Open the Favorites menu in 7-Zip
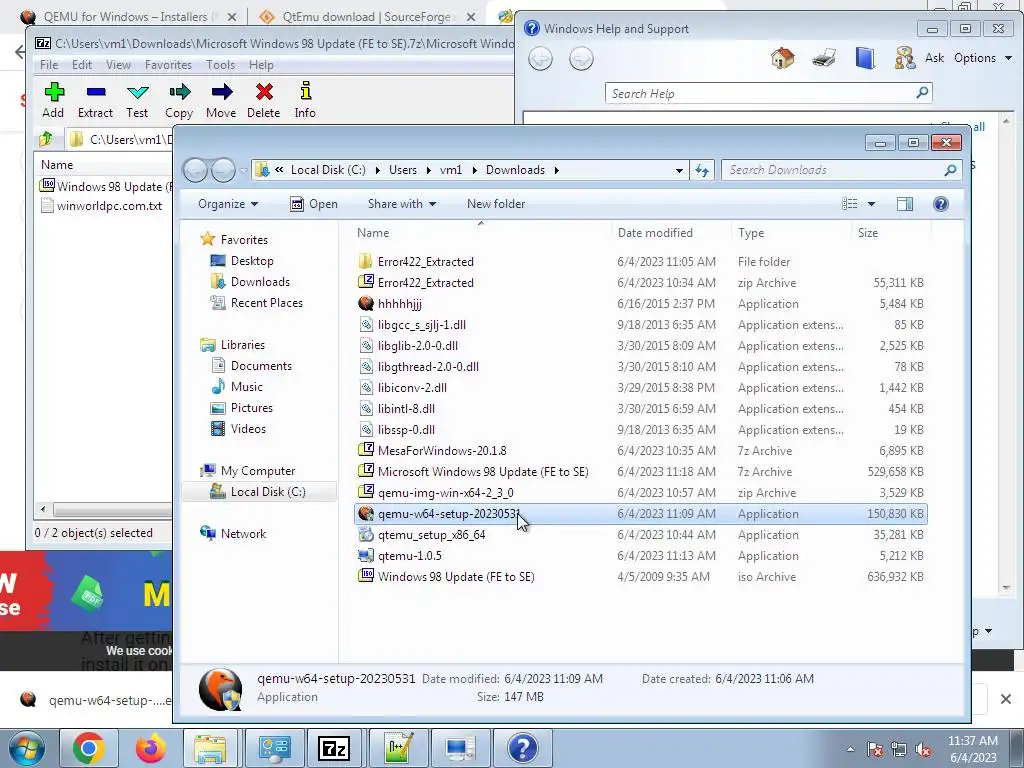Screen dimensions: 1024x768 (168, 65)
